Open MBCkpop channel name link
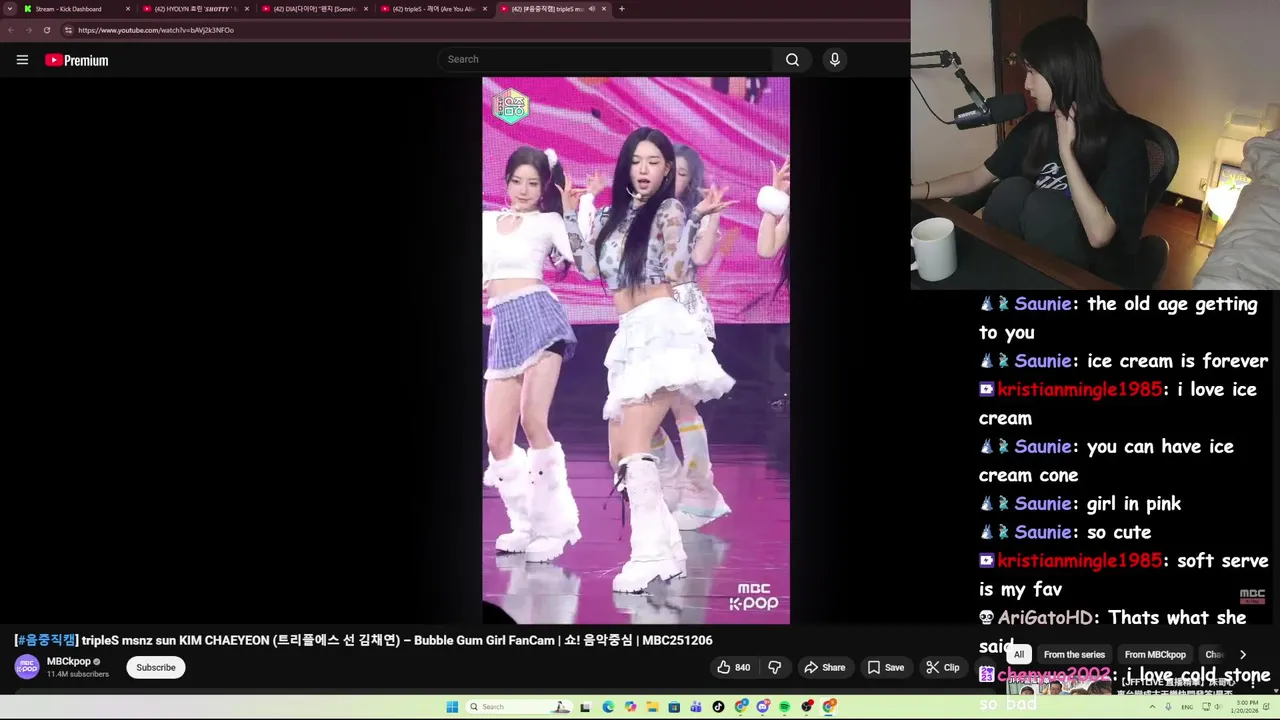Screen dimensions: 1280x720 tap(68, 661)
